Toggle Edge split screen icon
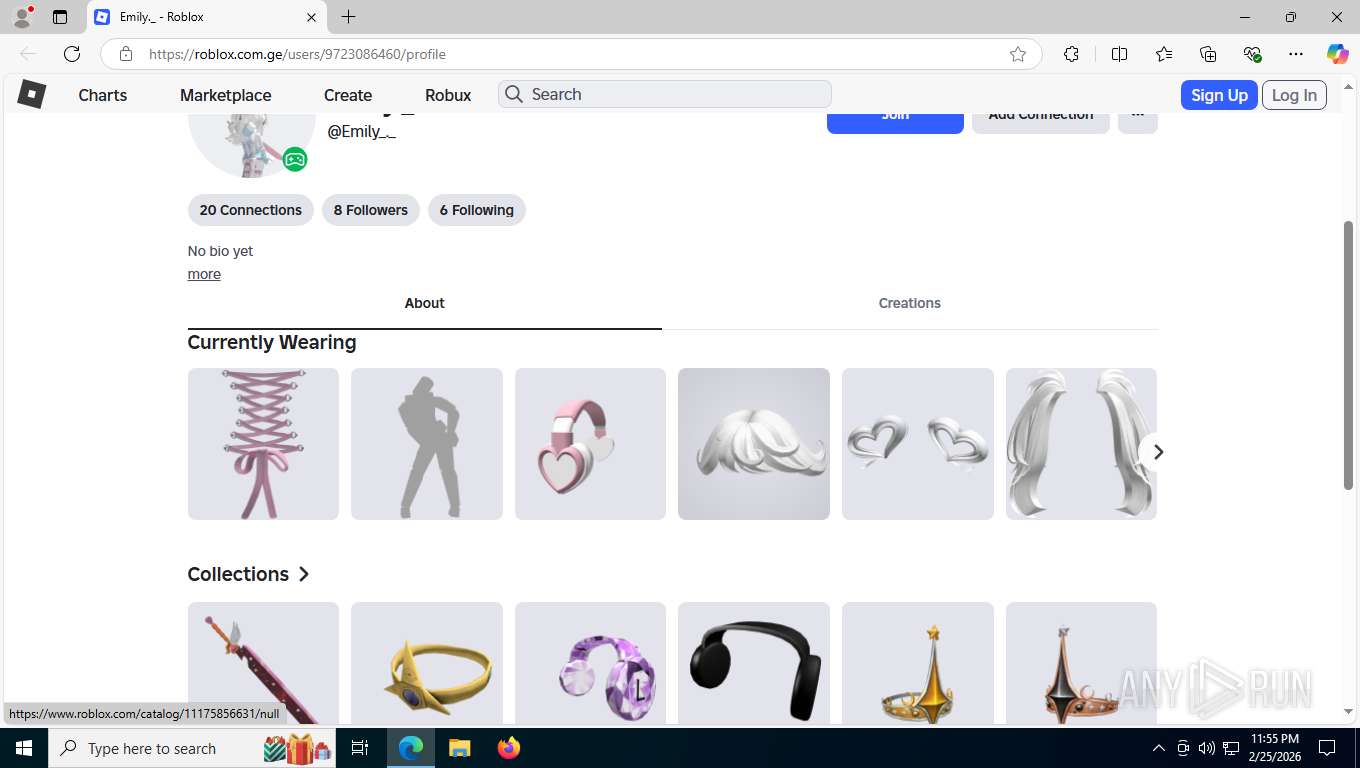Viewport: 1360px width, 768px height. pyautogui.click(x=1119, y=54)
